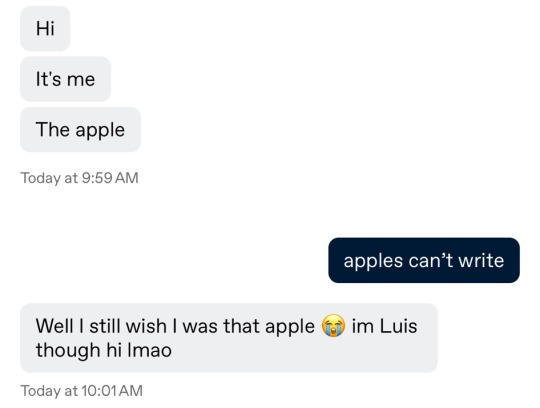This screenshot has height=408, width=540.
Task: Select the dark "apples can't write" reply bubble
Action: coord(424,260)
